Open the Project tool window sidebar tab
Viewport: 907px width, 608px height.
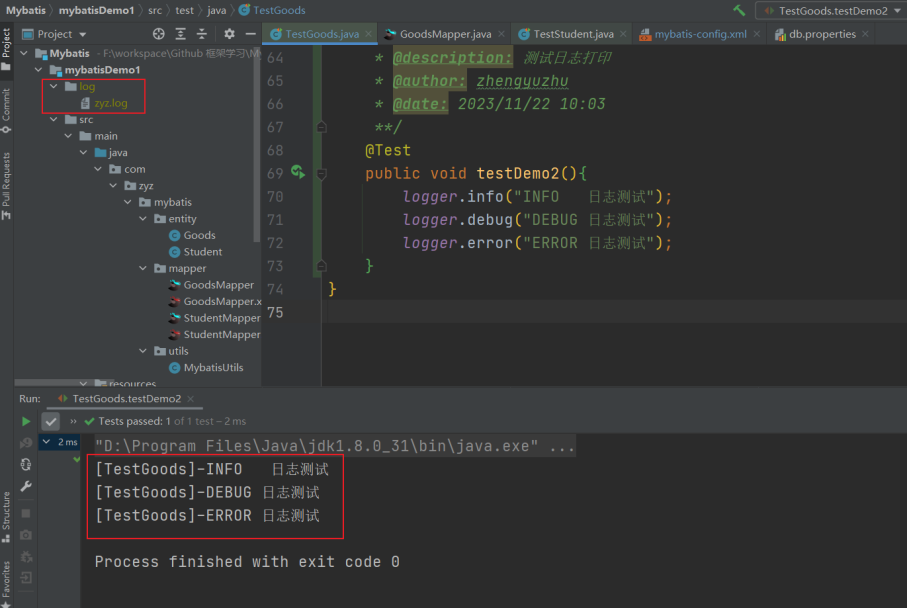[6, 49]
